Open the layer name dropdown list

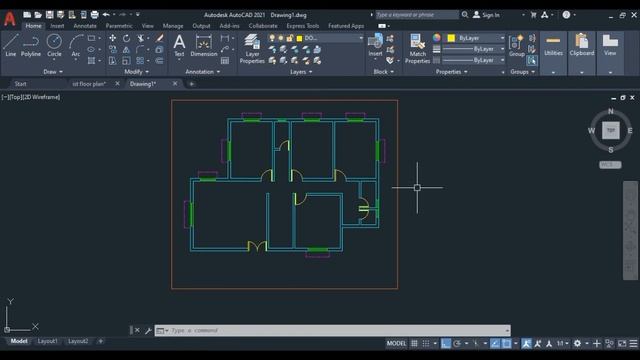click(361, 38)
